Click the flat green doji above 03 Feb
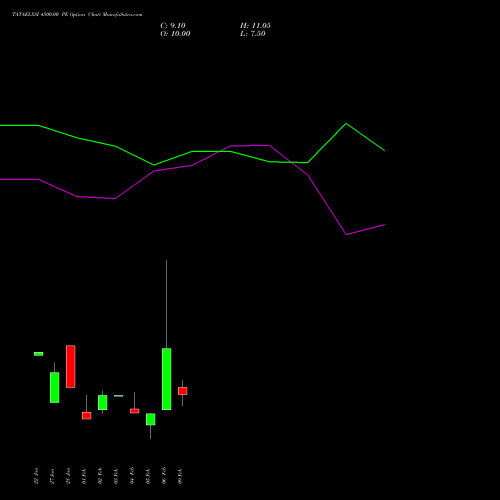Screen dimensions: 500x500 point(119,396)
